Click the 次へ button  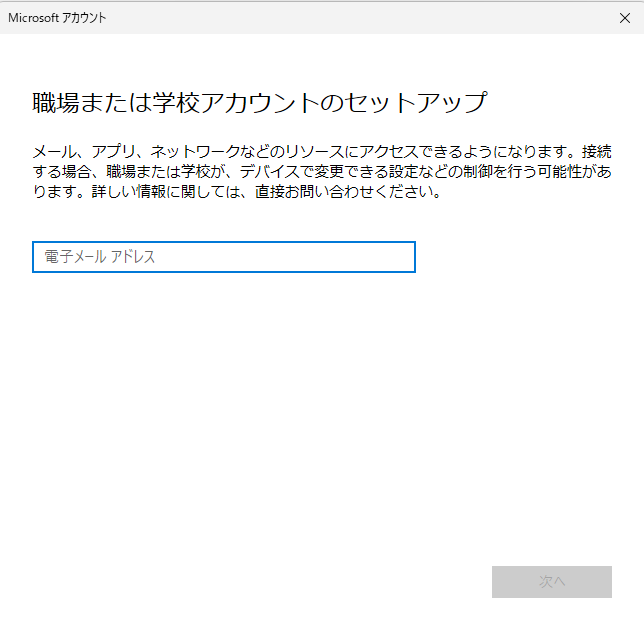(x=552, y=582)
